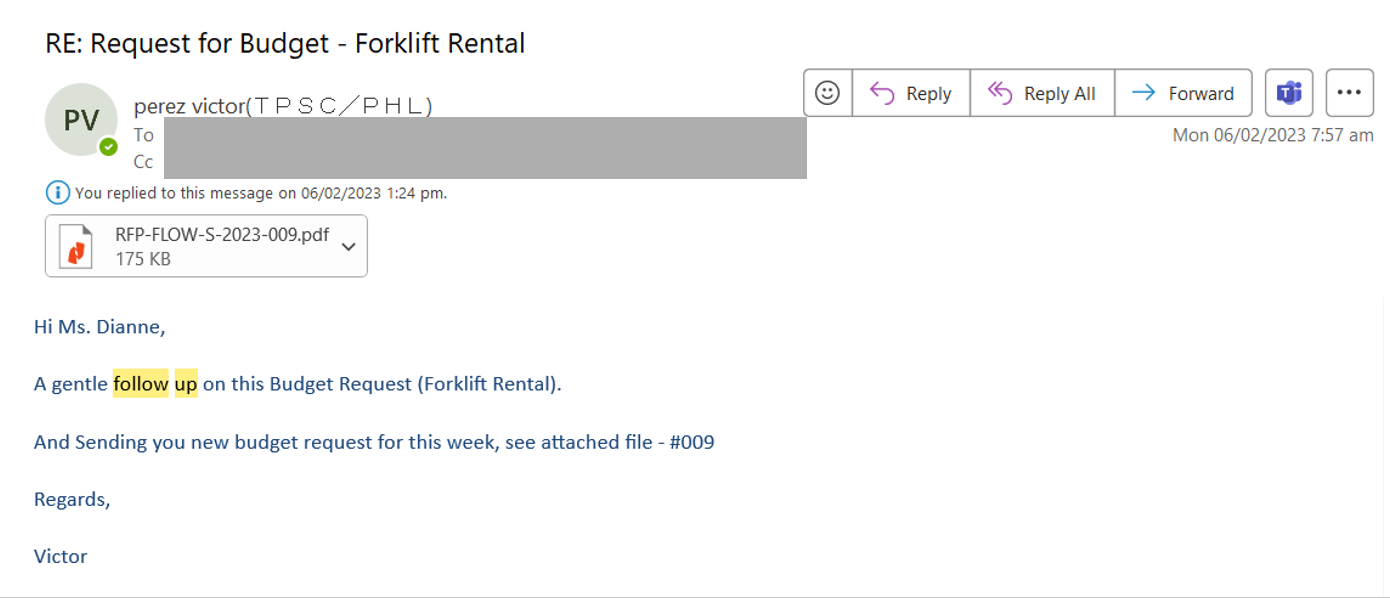This screenshot has width=1390, height=598.
Task: Open the More actions ellipsis menu
Action: pyautogui.click(x=1349, y=93)
